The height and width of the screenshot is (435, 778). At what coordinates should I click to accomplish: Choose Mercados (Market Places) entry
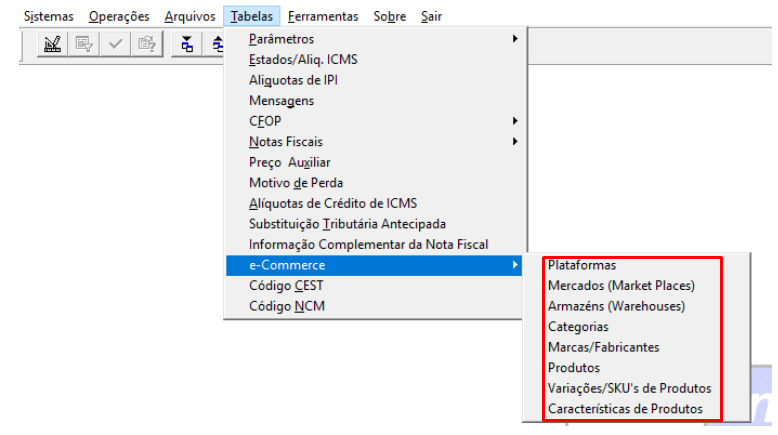pos(620,286)
